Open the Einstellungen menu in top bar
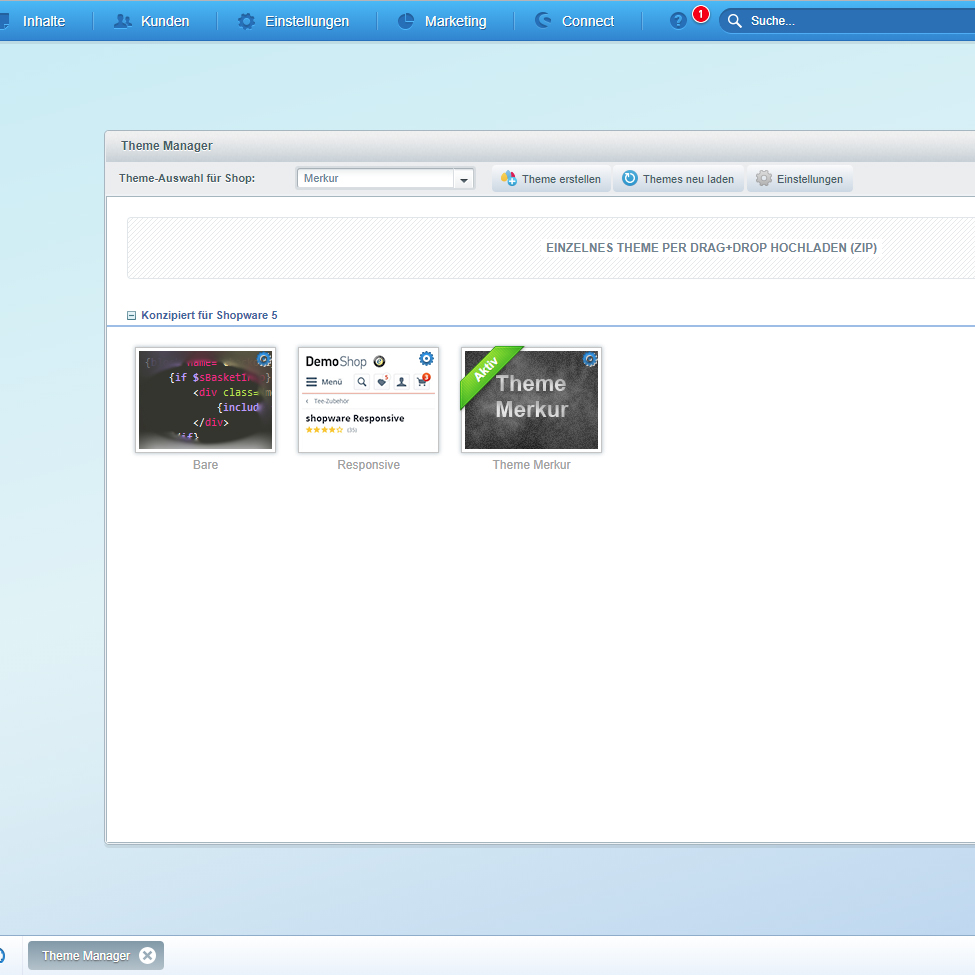The width and height of the screenshot is (975, 975). point(294,21)
